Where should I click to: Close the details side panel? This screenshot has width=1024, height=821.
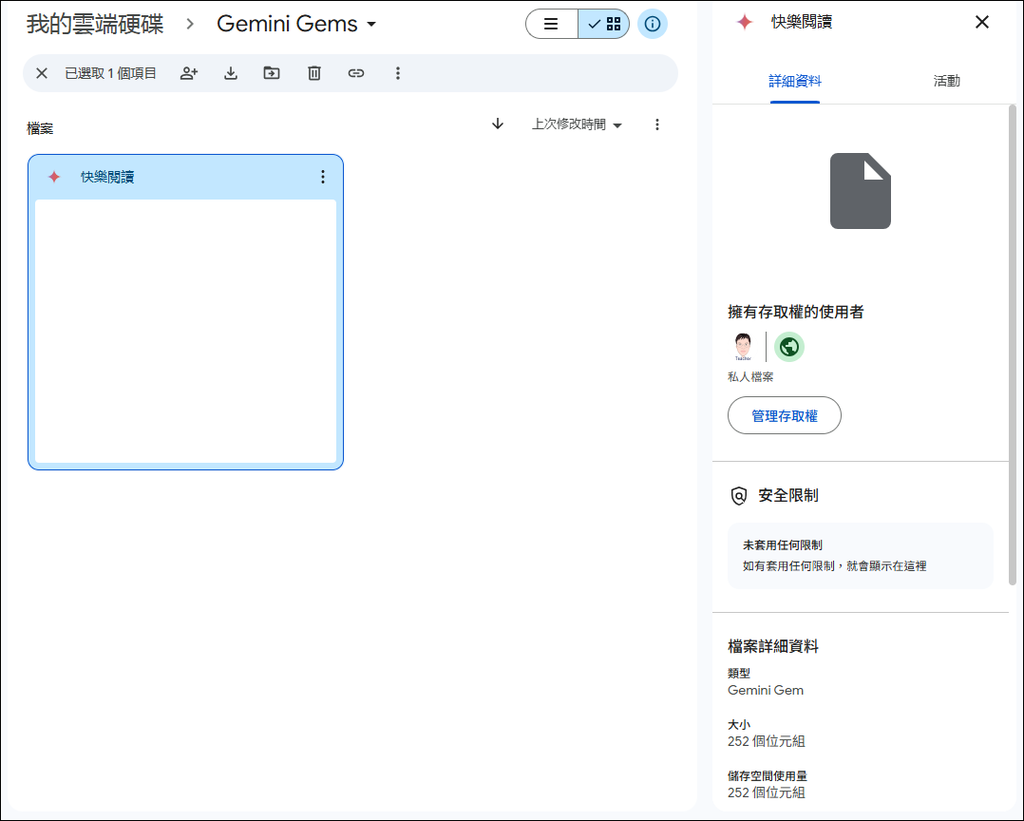coord(982,22)
